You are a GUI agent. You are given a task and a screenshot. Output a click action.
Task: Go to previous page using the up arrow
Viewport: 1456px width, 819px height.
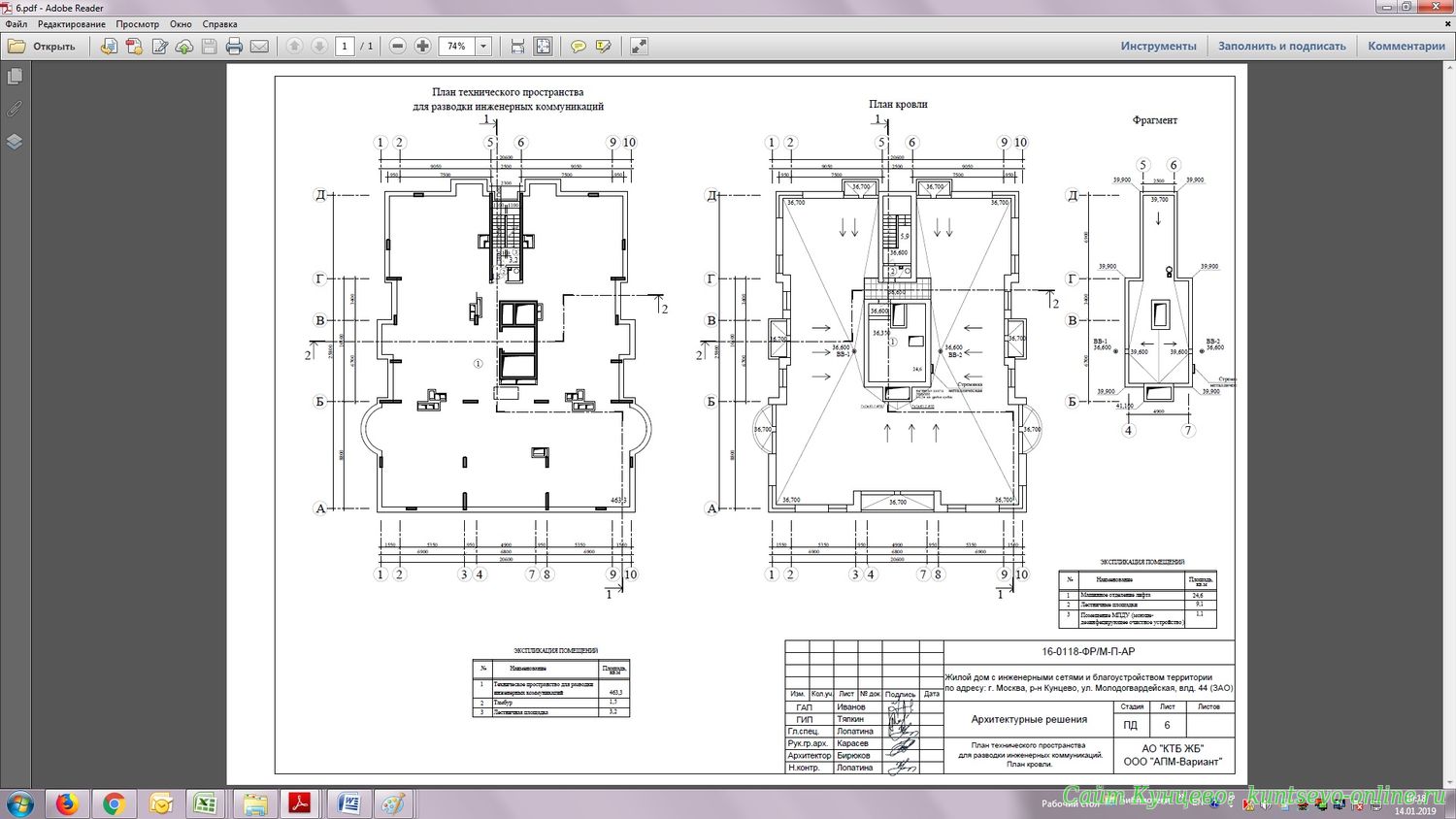click(294, 46)
